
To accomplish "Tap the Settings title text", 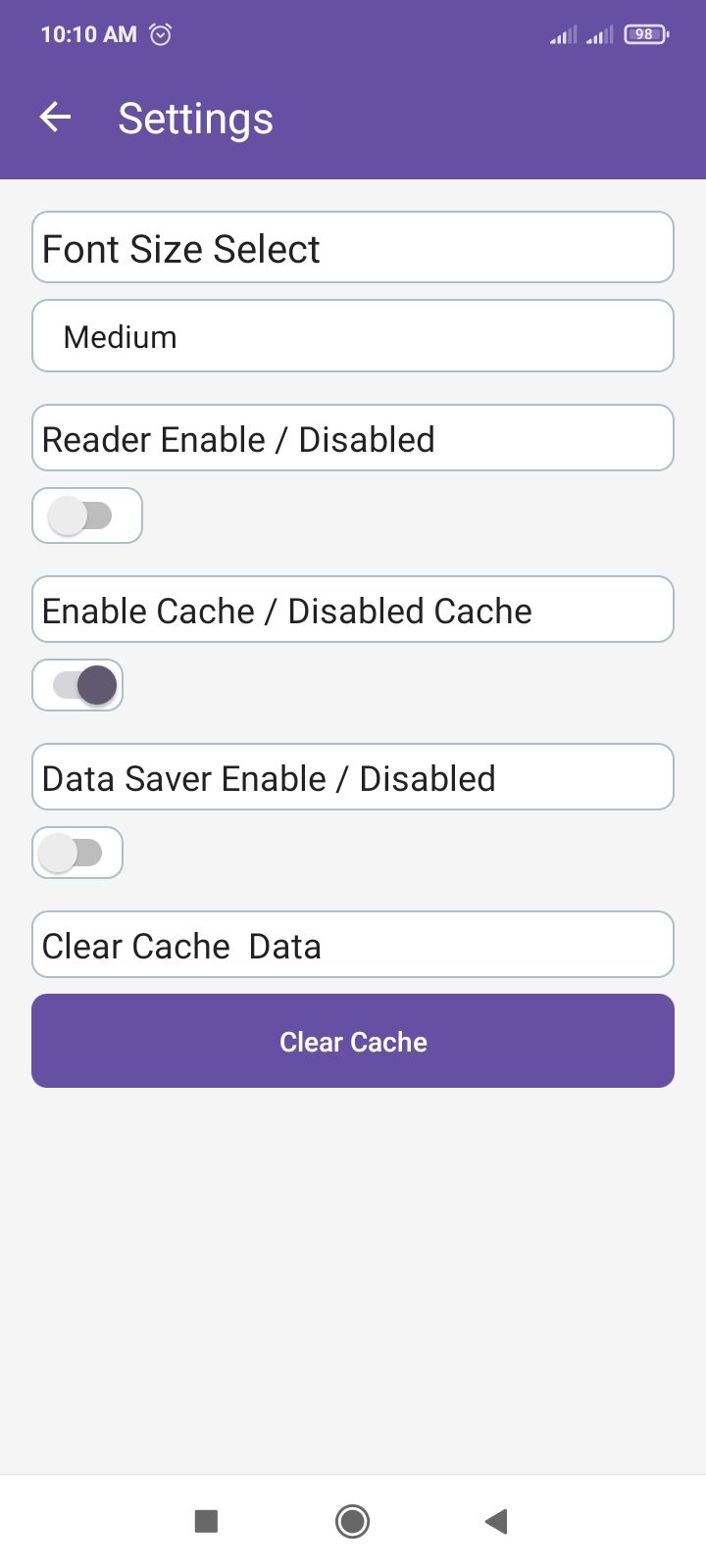I will (195, 119).
